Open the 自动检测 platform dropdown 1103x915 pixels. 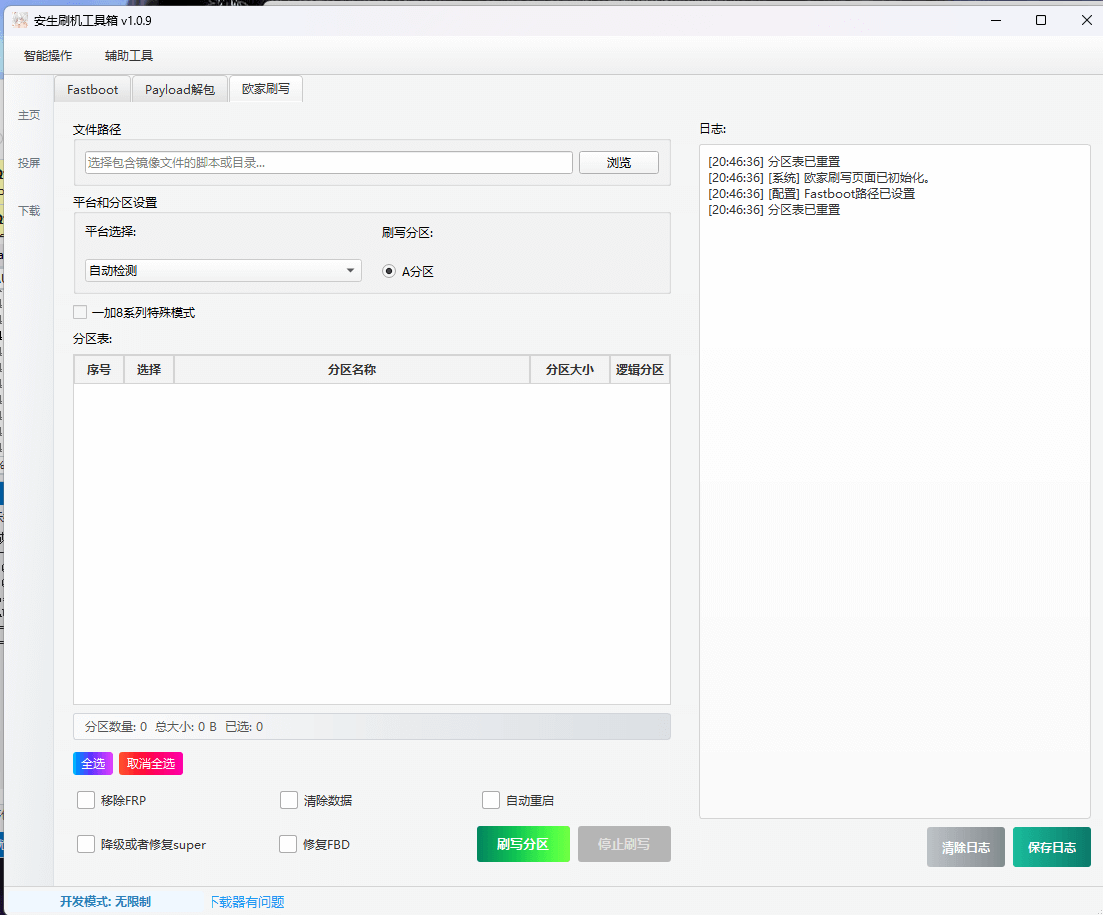[x=222, y=270]
